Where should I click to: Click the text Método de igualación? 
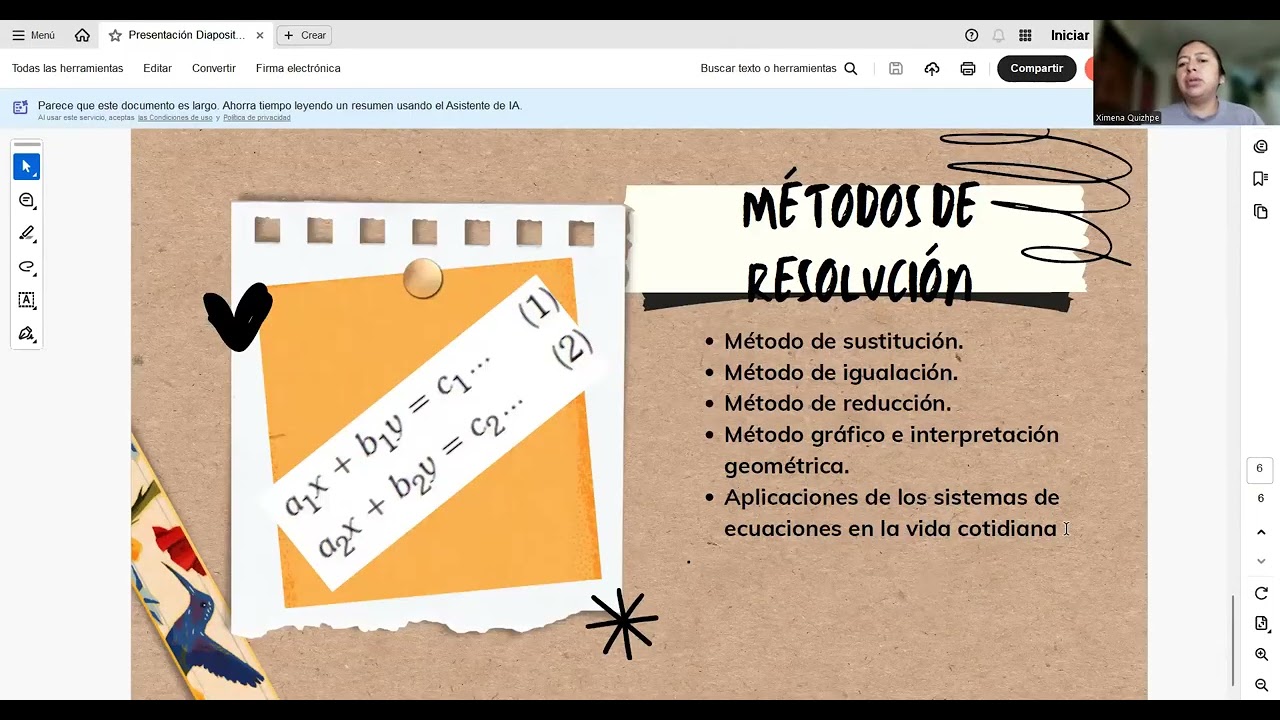840,372
